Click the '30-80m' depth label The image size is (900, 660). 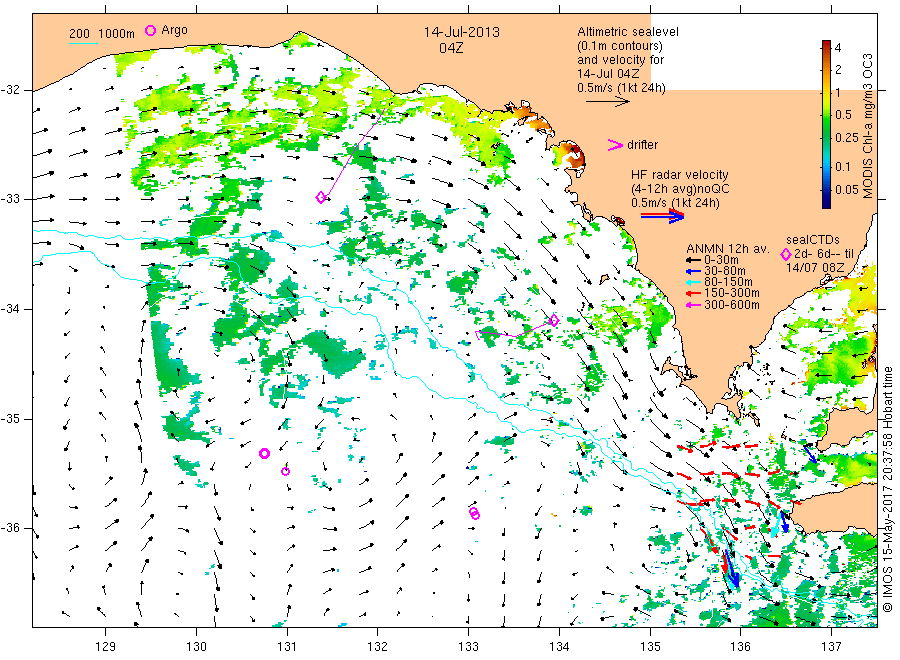click(x=725, y=271)
